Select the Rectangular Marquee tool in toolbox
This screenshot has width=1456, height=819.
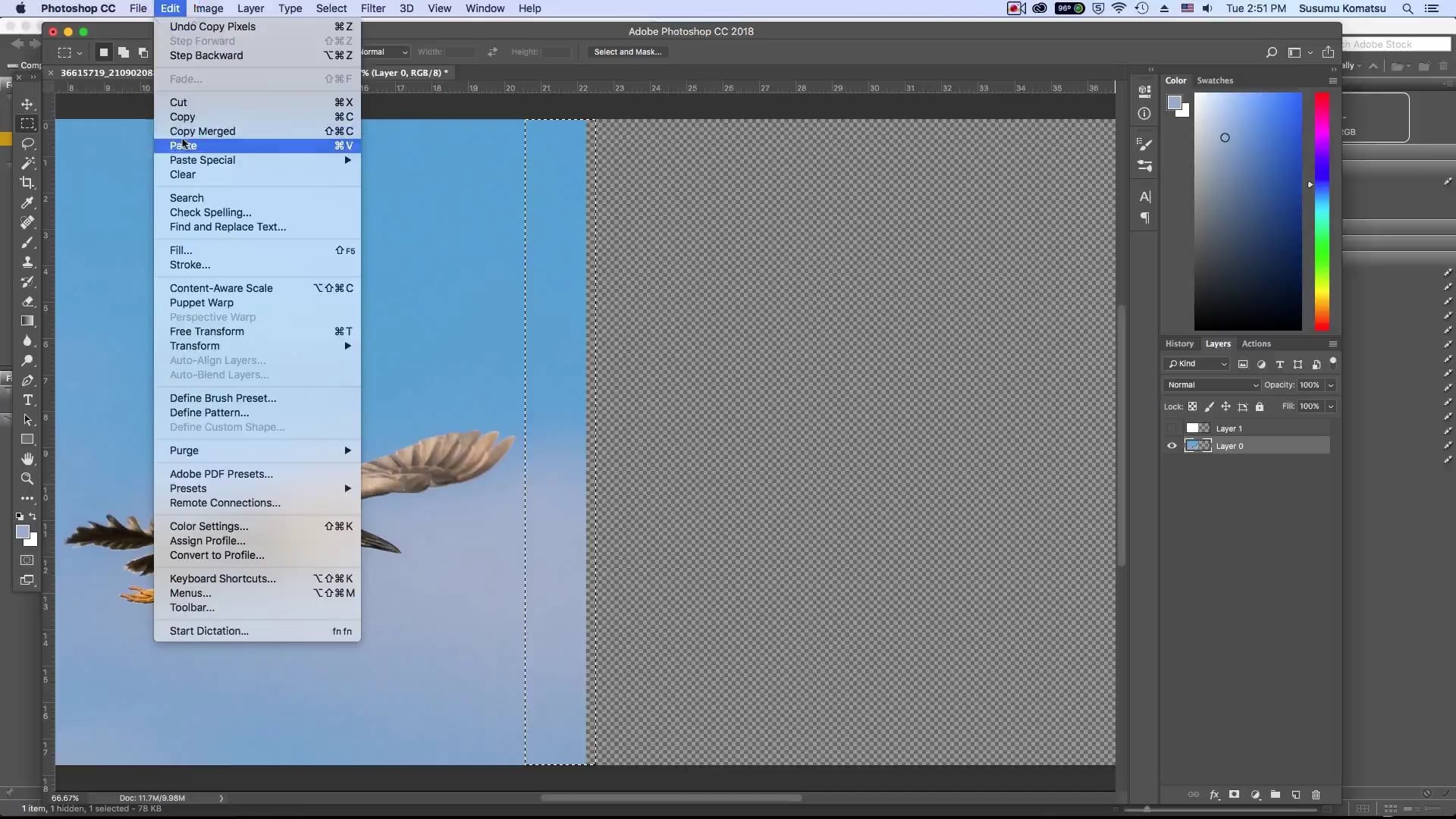point(27,124)
